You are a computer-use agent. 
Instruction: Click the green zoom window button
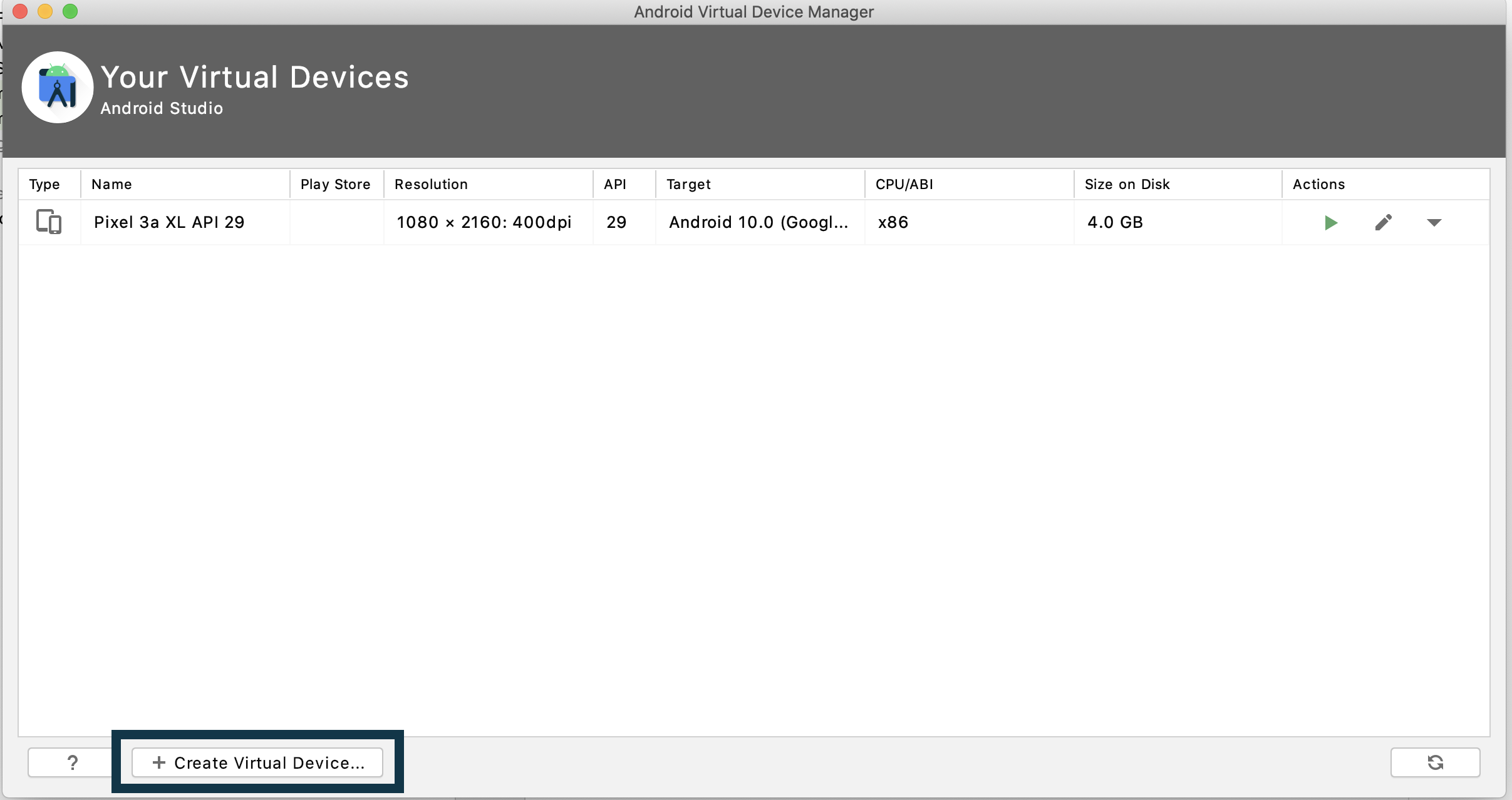(70, 11)
